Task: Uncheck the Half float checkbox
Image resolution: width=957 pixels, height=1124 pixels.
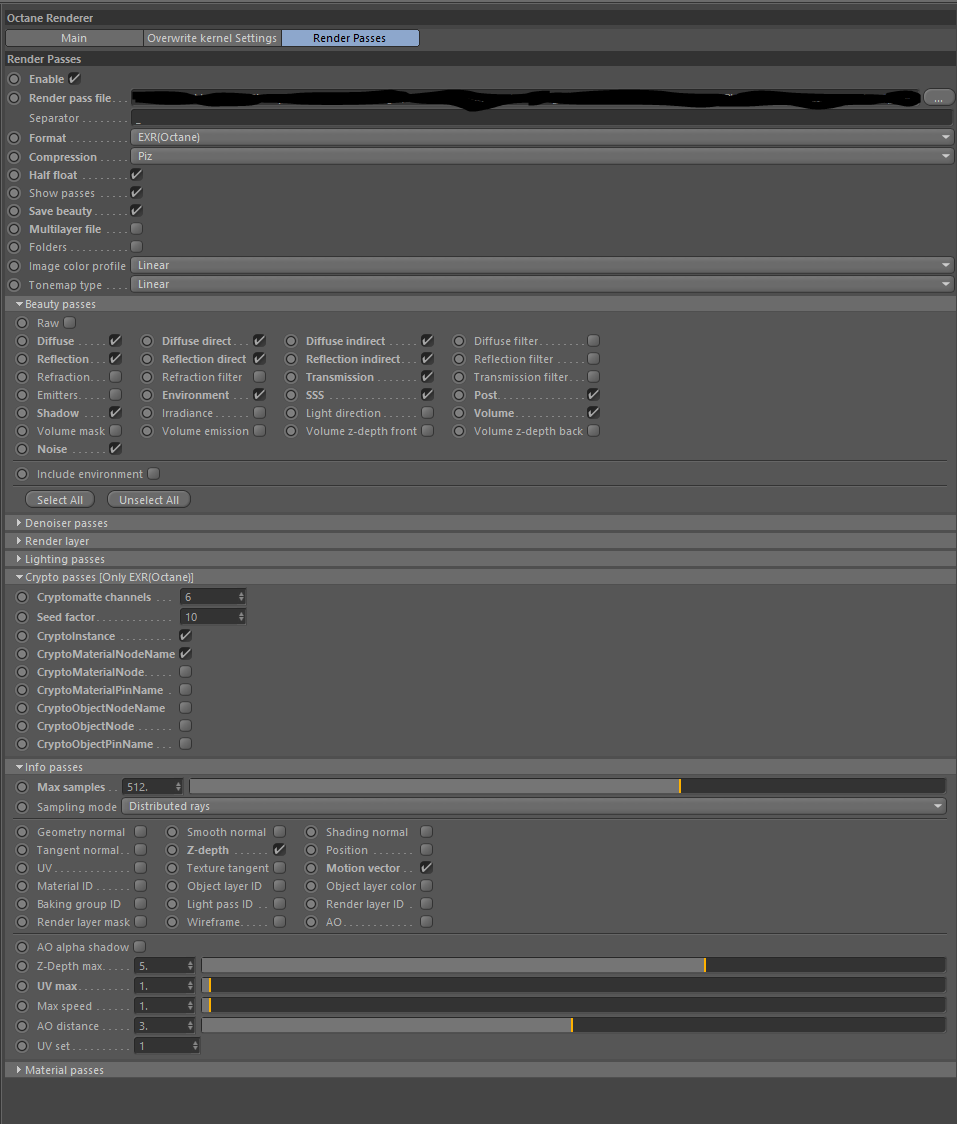Action: pyautogui.click(x=136, y=175)
